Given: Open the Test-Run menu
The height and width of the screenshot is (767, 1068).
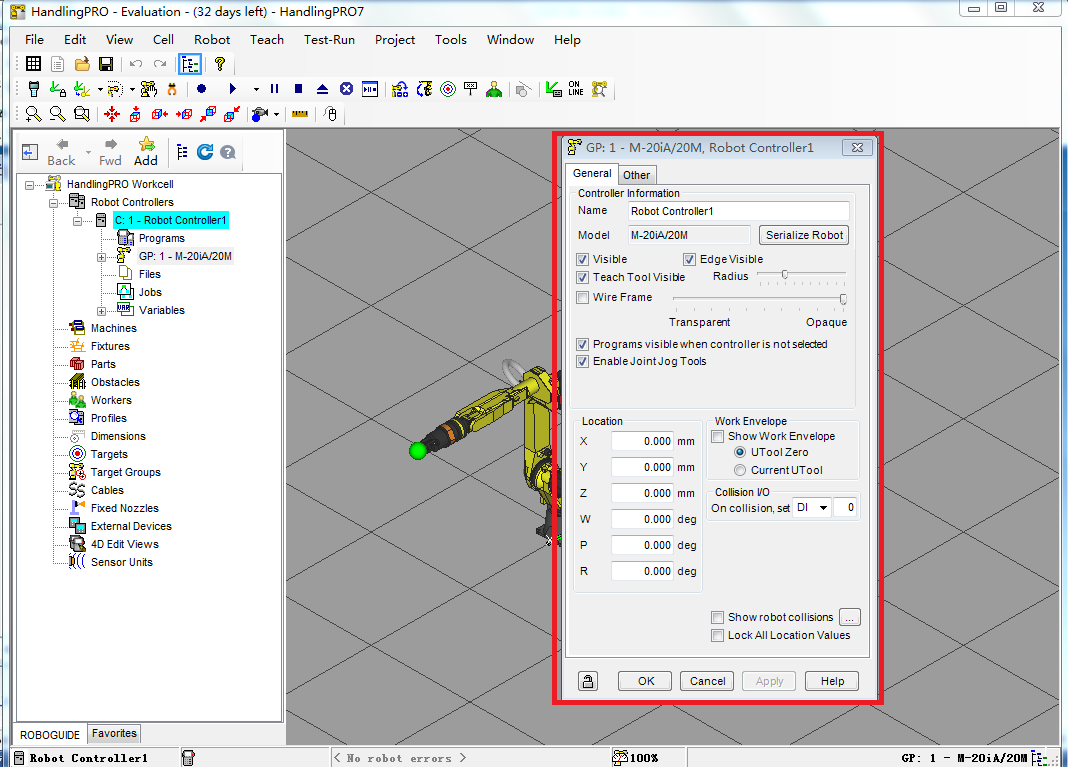Looking at the screenshot, I should (329, 40).
